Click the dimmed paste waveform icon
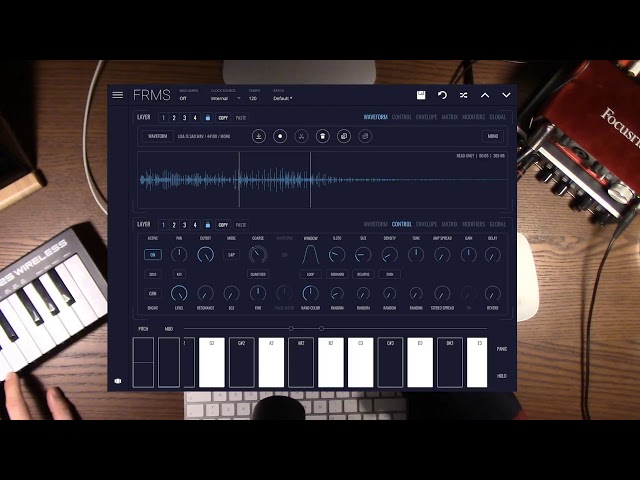The height and width of the screenshot is (480, 640). coord(365,136)
